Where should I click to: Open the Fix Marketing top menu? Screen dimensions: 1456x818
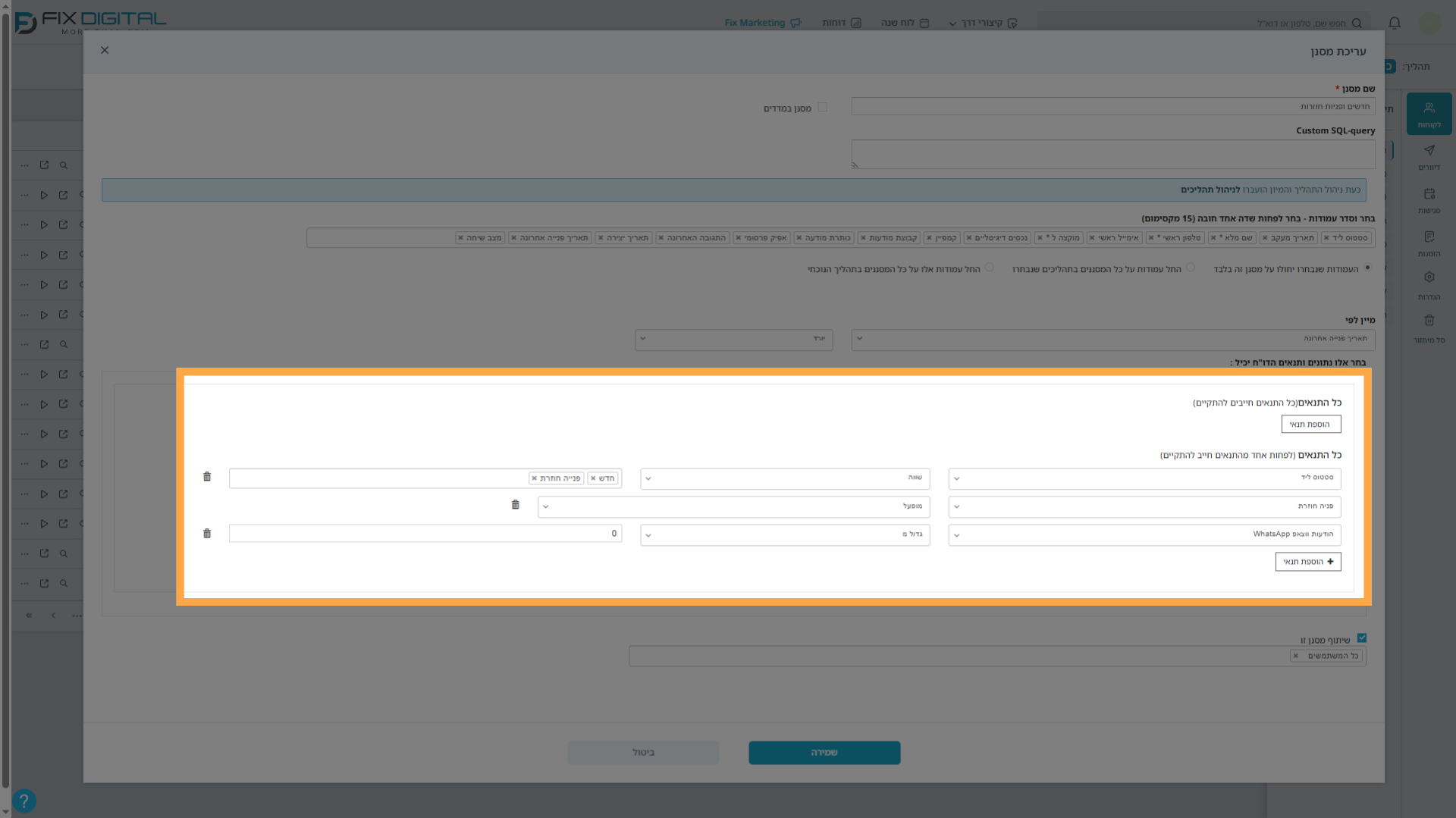[x=762, y=23]
